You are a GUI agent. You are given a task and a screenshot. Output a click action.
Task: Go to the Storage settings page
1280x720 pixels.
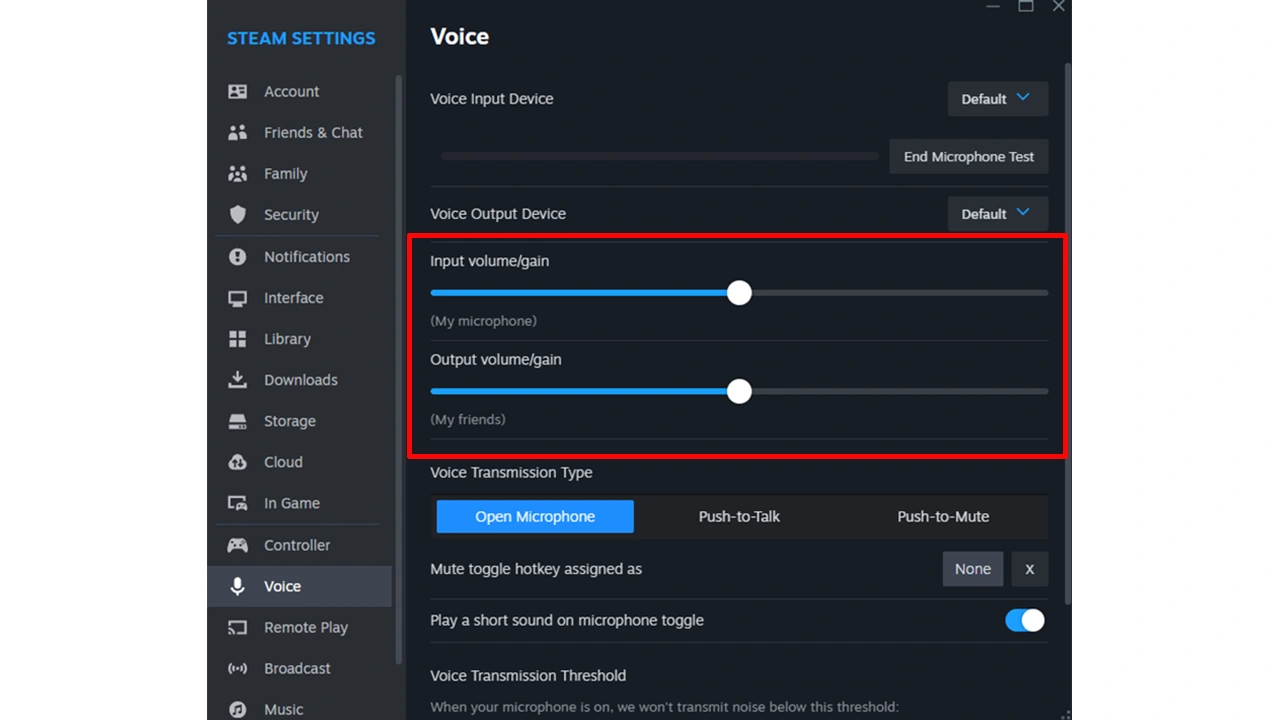point(299,421)
